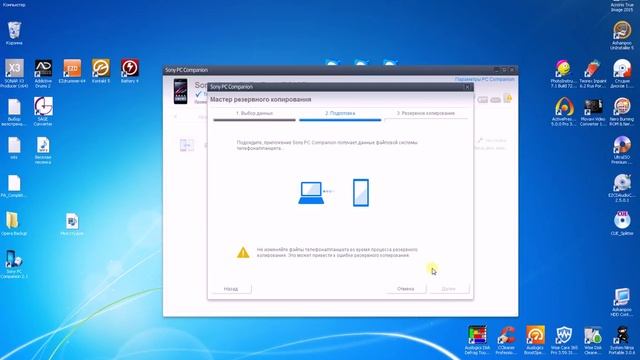Click the notification bell icon in main window
Viewport: 640px width, 360px height.
pos(508,98)
